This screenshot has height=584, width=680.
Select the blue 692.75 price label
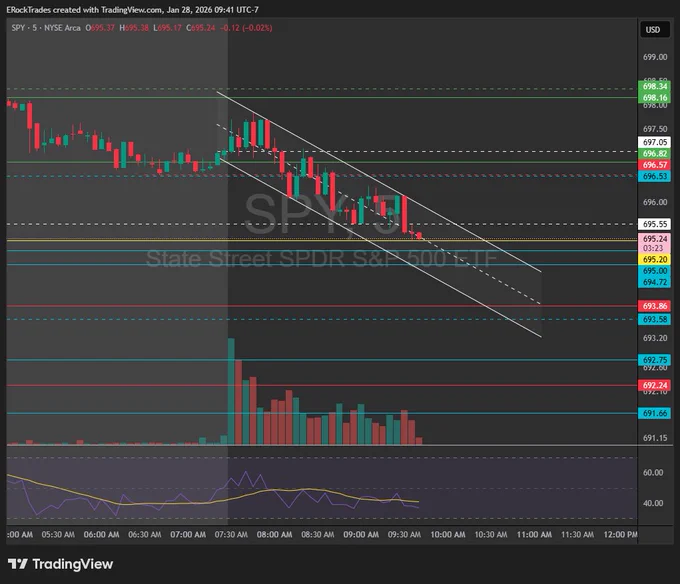(654, 360)
